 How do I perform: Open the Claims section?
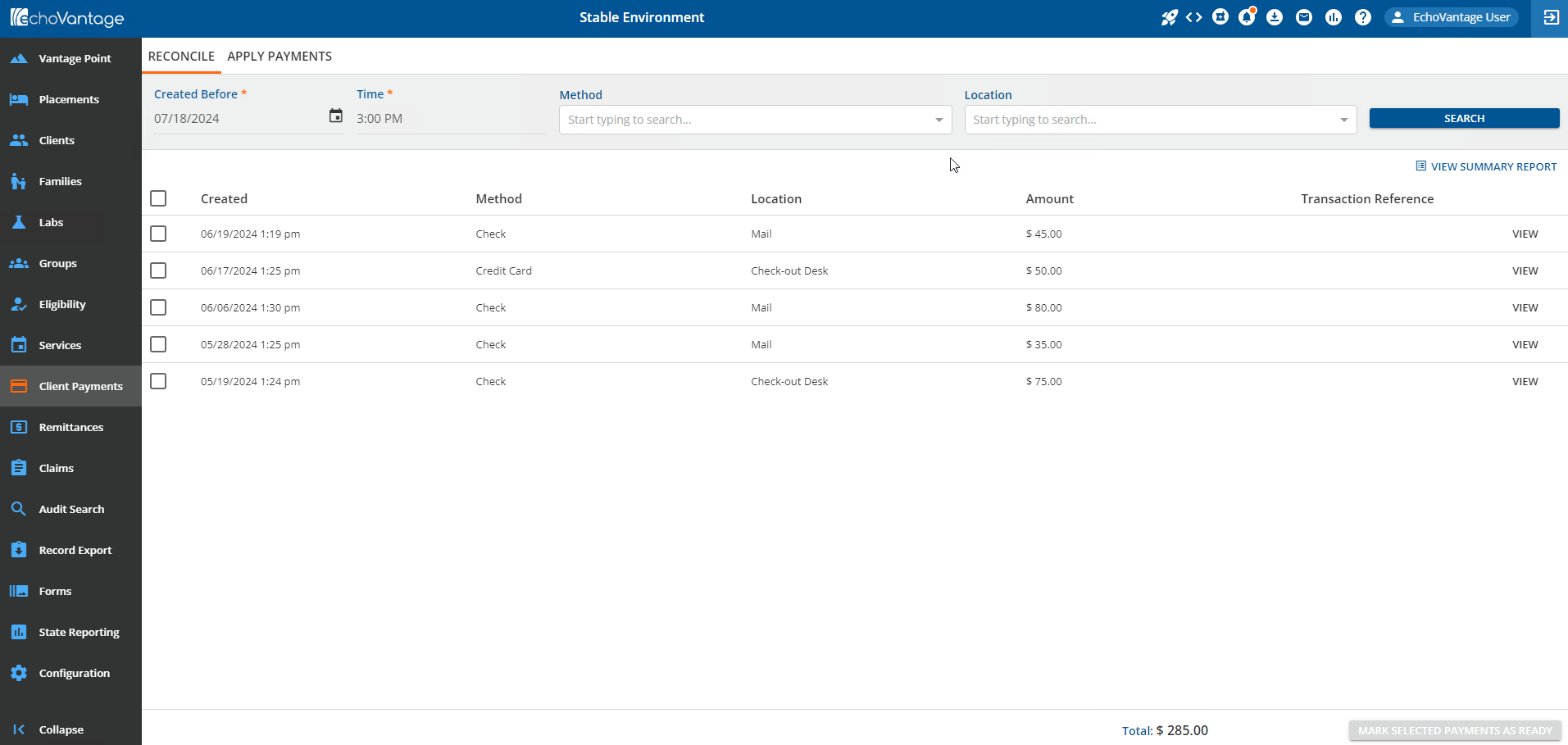(55, 467)
